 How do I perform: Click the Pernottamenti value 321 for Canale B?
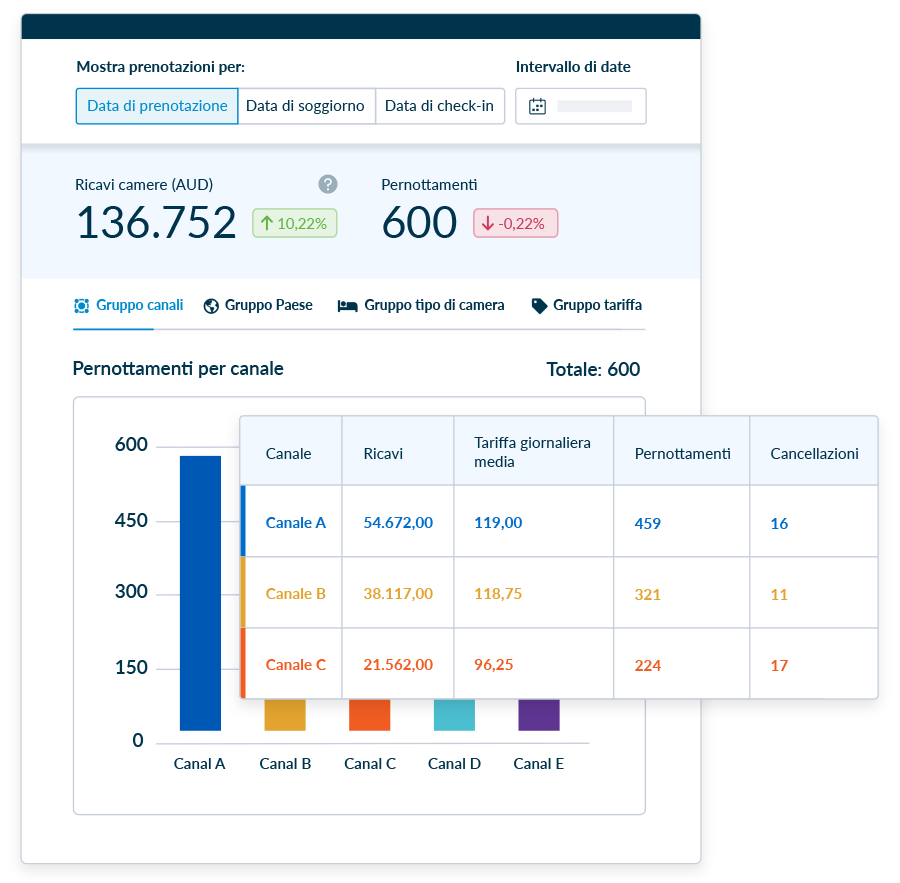647,593
